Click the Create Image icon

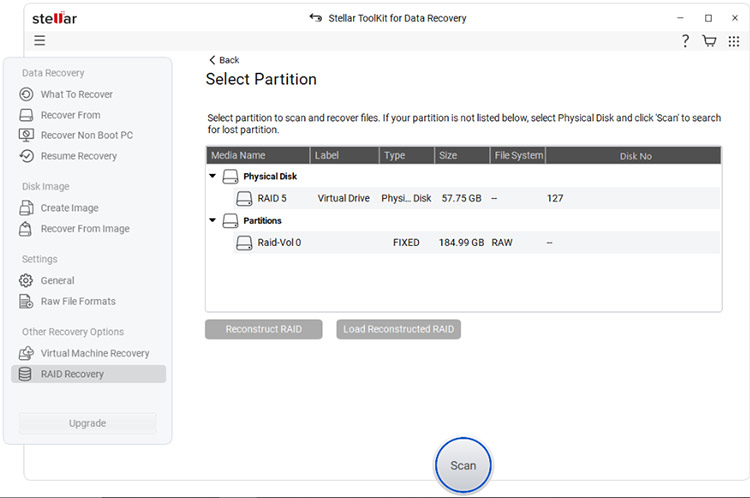pyautogui.click(x=26, y=208)
